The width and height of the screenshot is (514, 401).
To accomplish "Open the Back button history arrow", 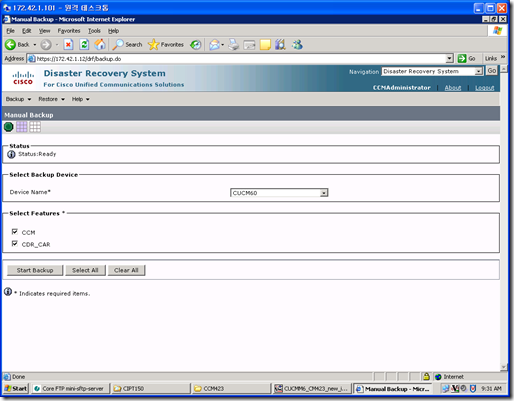I will point(35,45).
